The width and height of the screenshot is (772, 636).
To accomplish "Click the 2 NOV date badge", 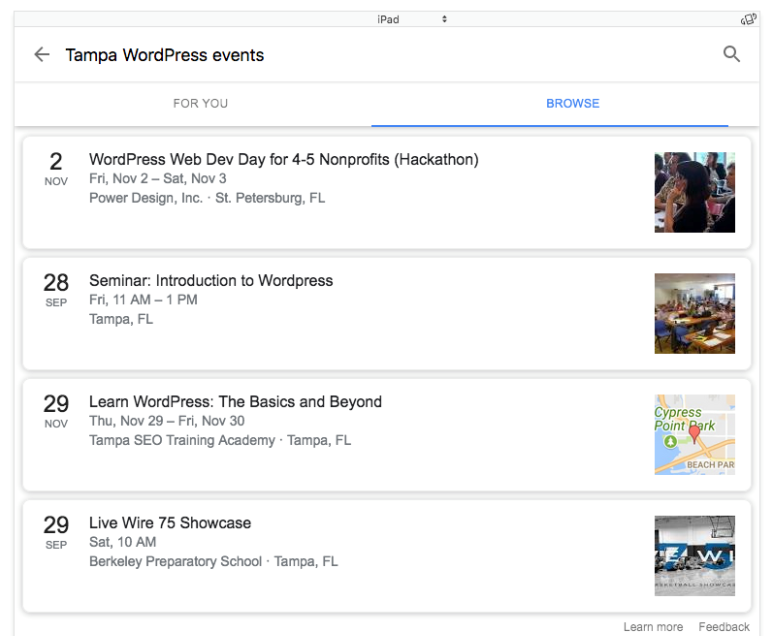I will coord(56,168).
